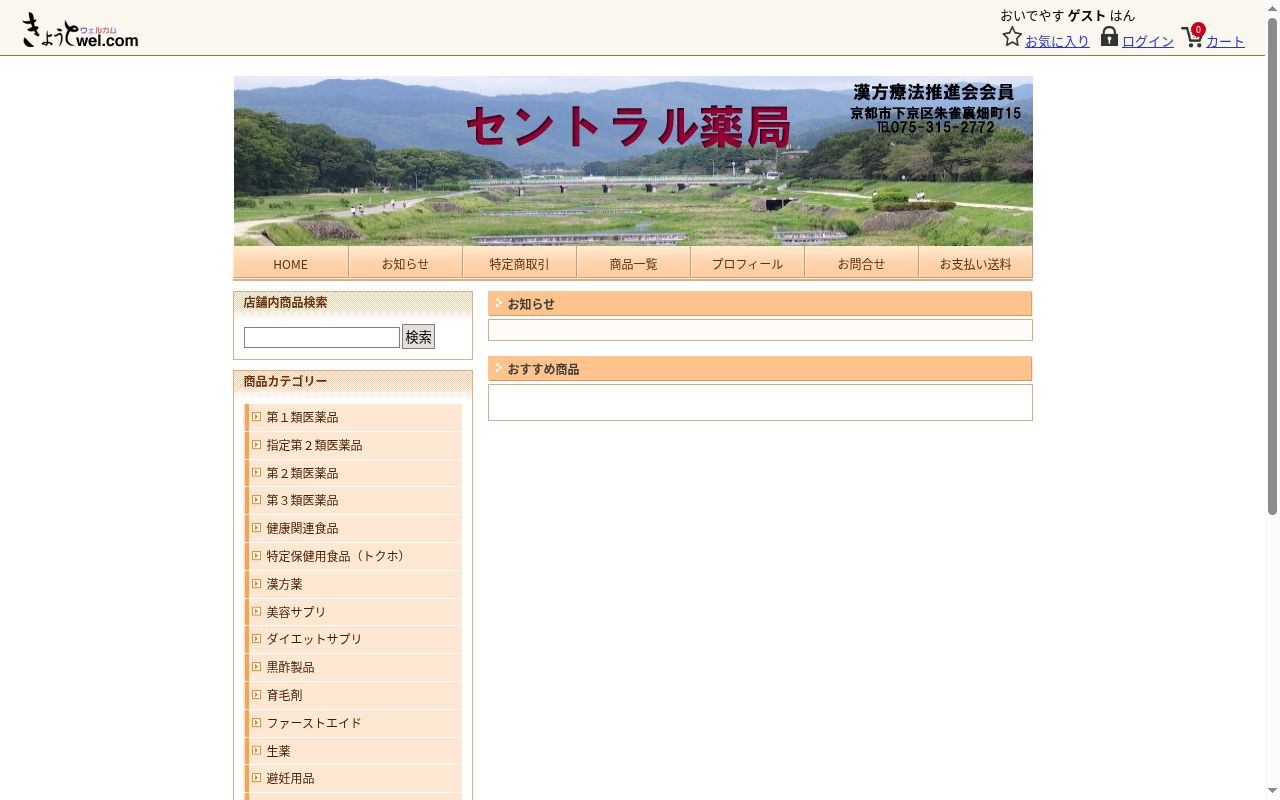Viewport: 1280px width, 800px height.
Task: Select the 第３類医薬品 category
Action: coord(353,500)
